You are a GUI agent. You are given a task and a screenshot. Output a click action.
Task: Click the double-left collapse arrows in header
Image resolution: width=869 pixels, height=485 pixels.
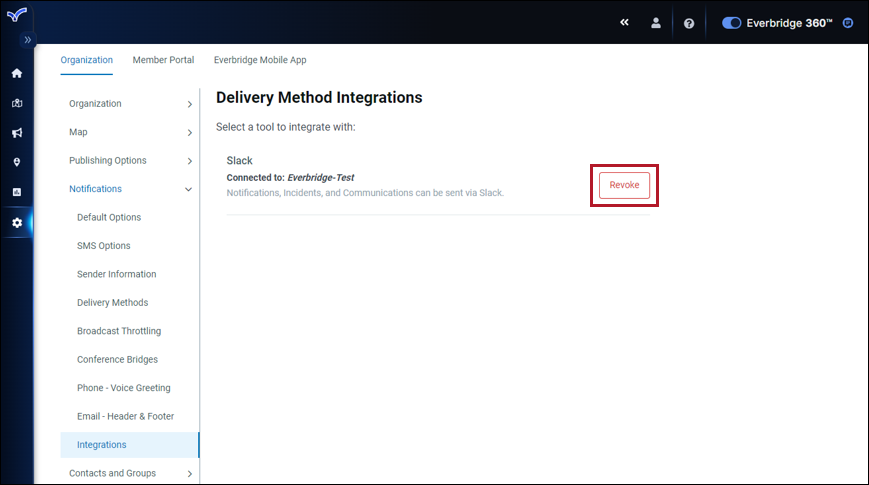click(625, 23)
